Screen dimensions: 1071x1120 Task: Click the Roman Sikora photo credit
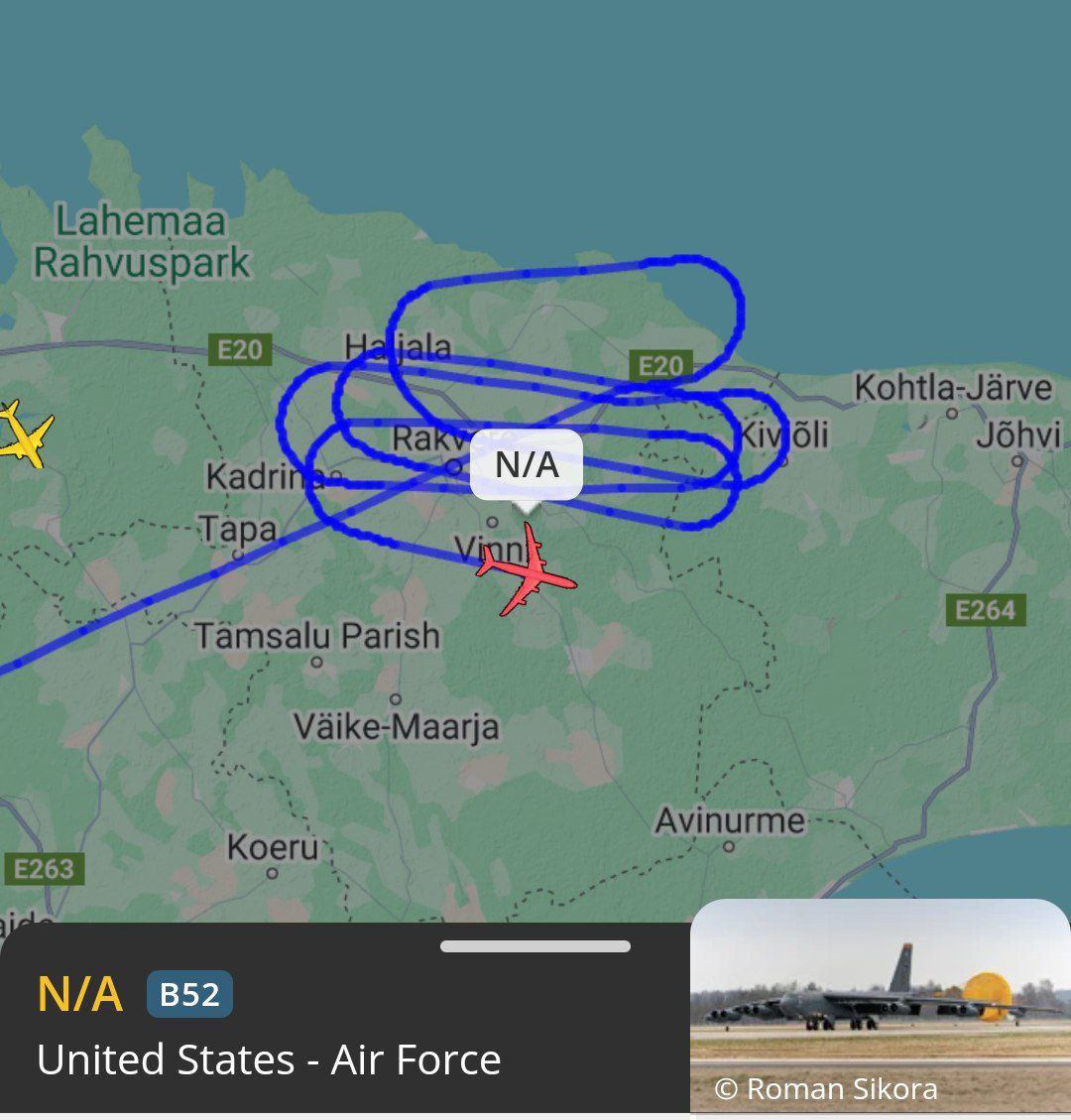coord(825,1088)
